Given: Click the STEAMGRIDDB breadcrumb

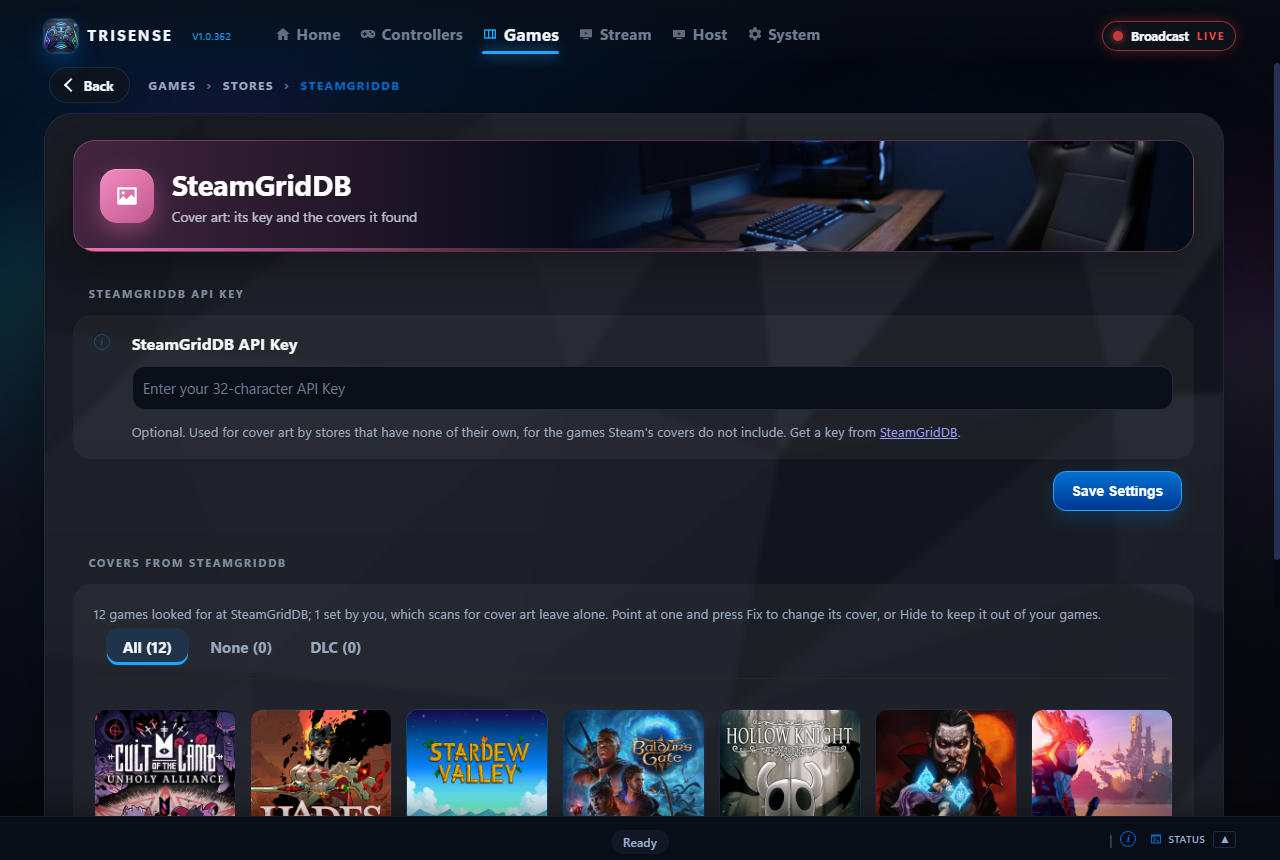Looking at the screenshot, I should pyautogui.click(x=350, y=86).
